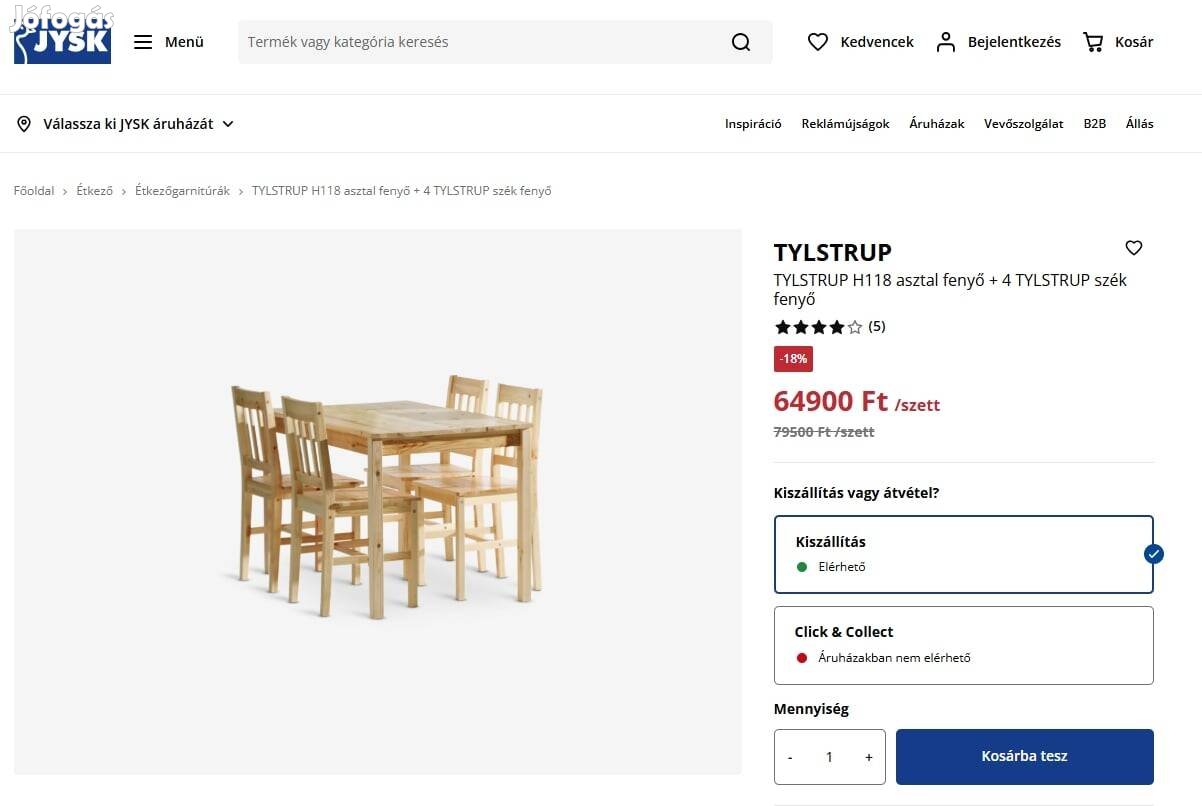This screenshot has width=1202, height=806.
Task: Choose the Click & Collect option
Action: point(963,645)
